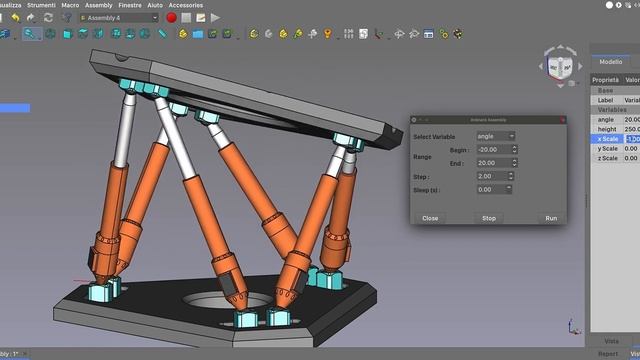Open the Select Variable angle dropdown
640x360 pixels.
(x=496, y=136)
